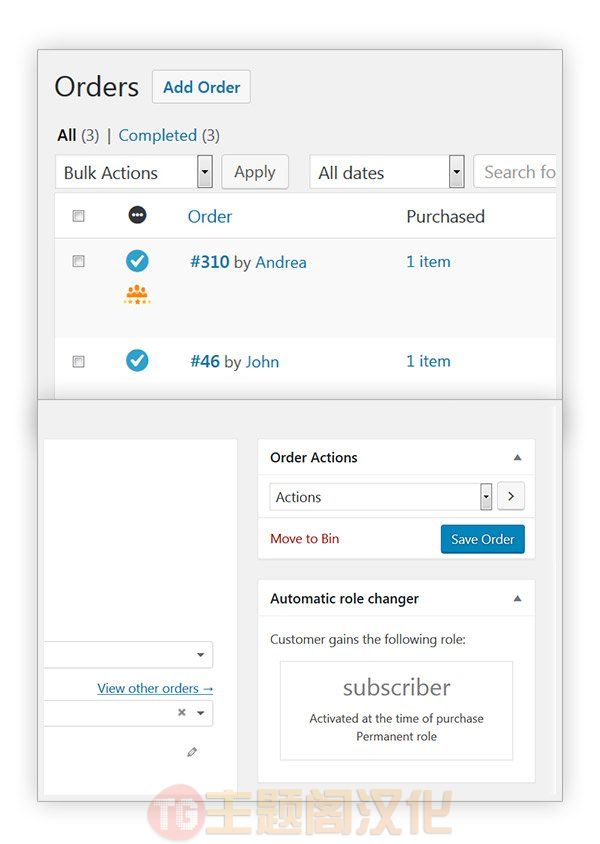
Task: Click the status column header icon
Action: point(137,215)
